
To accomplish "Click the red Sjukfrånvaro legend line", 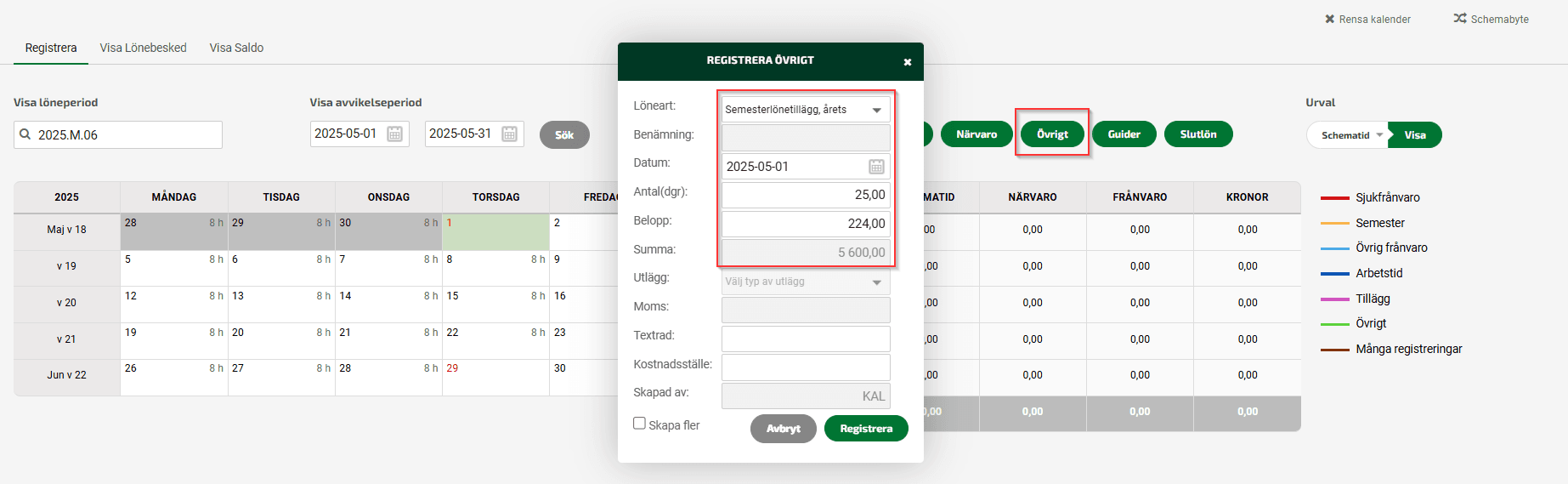I will point(1334,197).
